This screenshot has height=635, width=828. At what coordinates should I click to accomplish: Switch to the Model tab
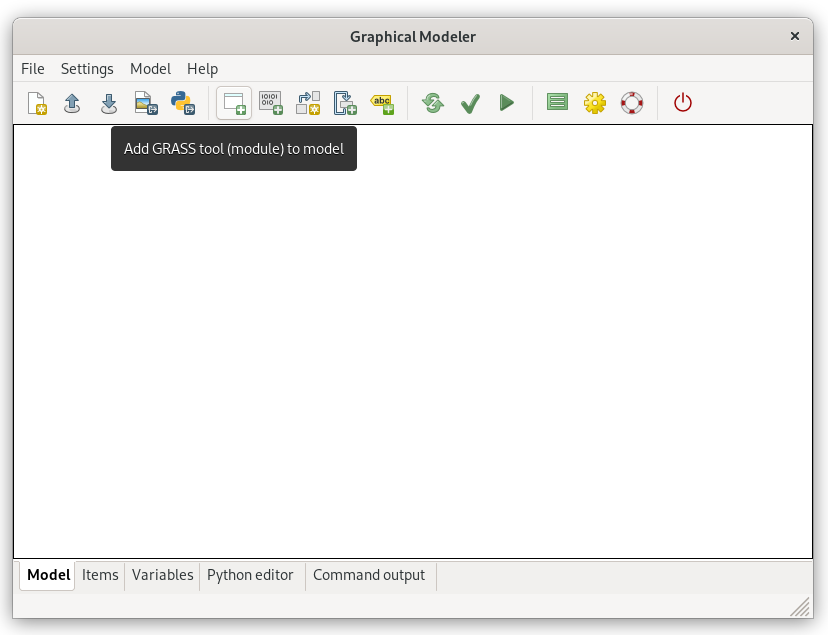tap(48, 575)
